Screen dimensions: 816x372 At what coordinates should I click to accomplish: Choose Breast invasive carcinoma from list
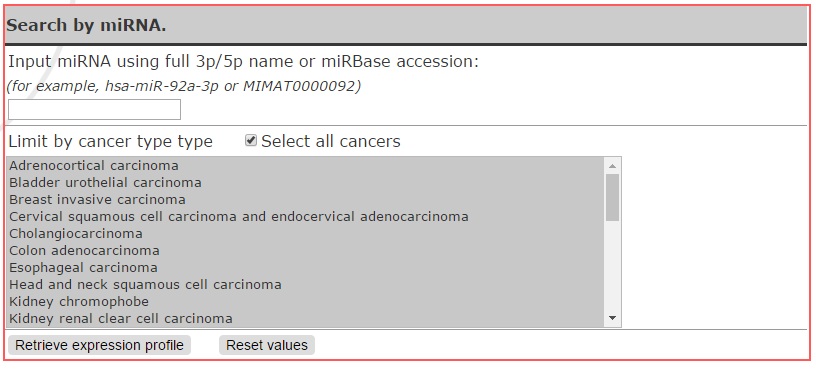(305, 200)
